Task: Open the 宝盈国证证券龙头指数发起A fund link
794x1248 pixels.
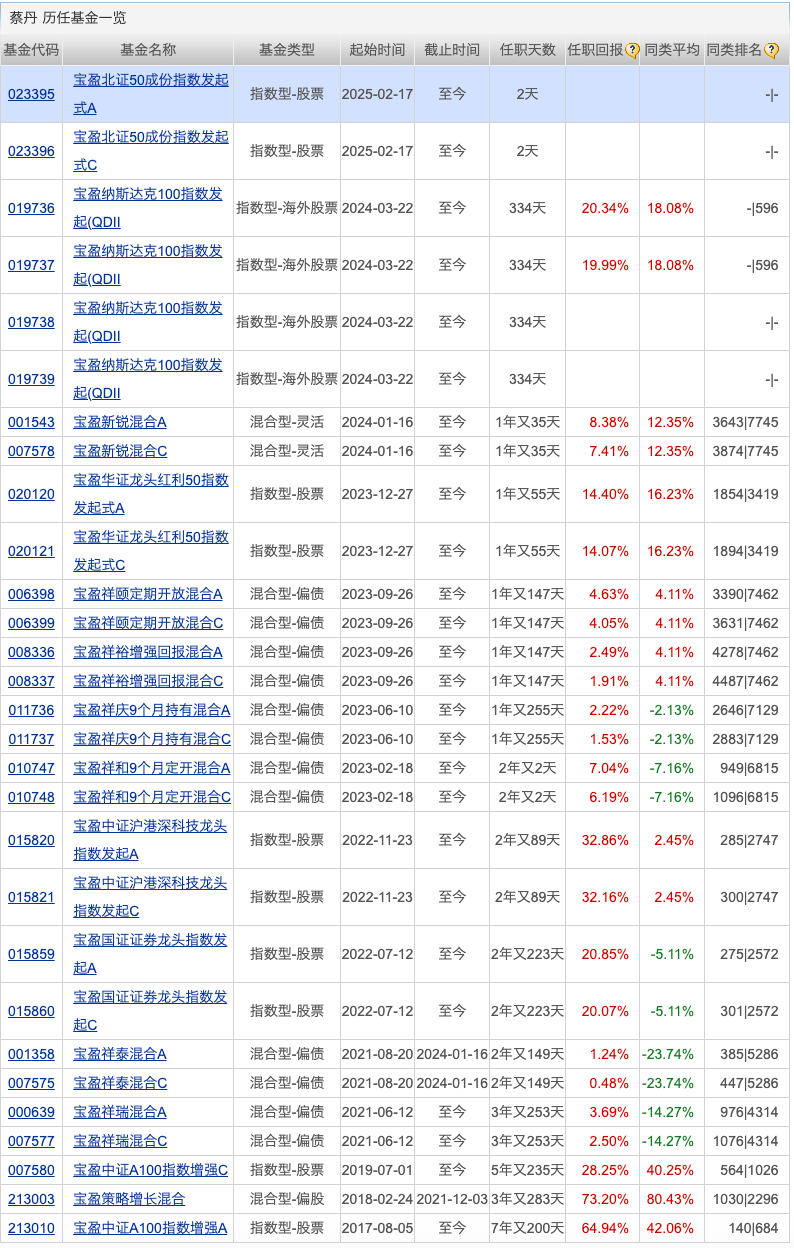Action: click(x=150, y=954)
